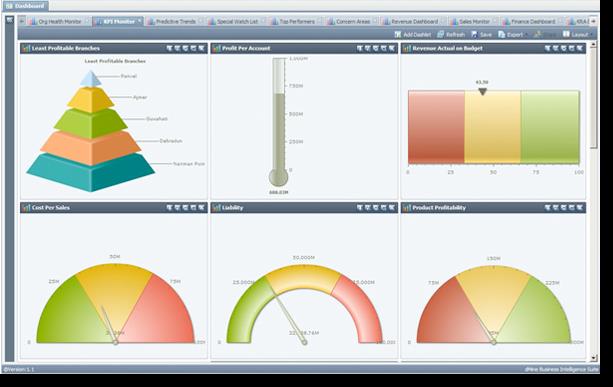Click the Revenue Actual on Budget marker triangle
The width and height of the screenshot is (613, 387).
pos(482,91)
